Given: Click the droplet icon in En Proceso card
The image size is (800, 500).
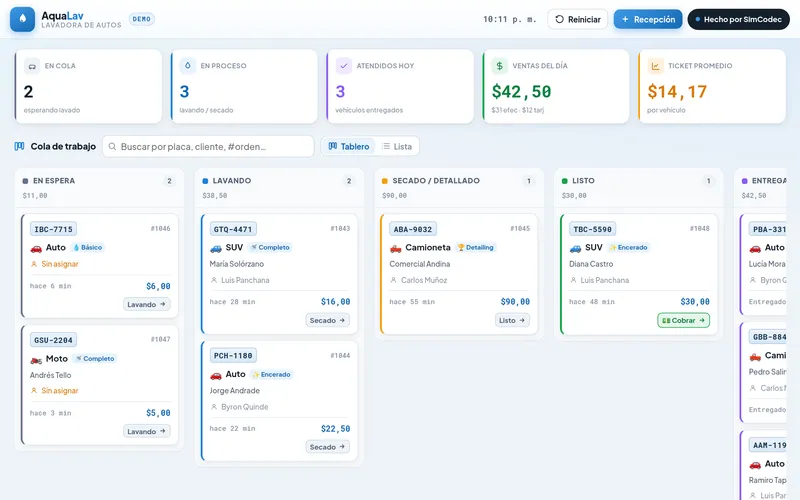Looking at the screenshot, I should 188,66.
